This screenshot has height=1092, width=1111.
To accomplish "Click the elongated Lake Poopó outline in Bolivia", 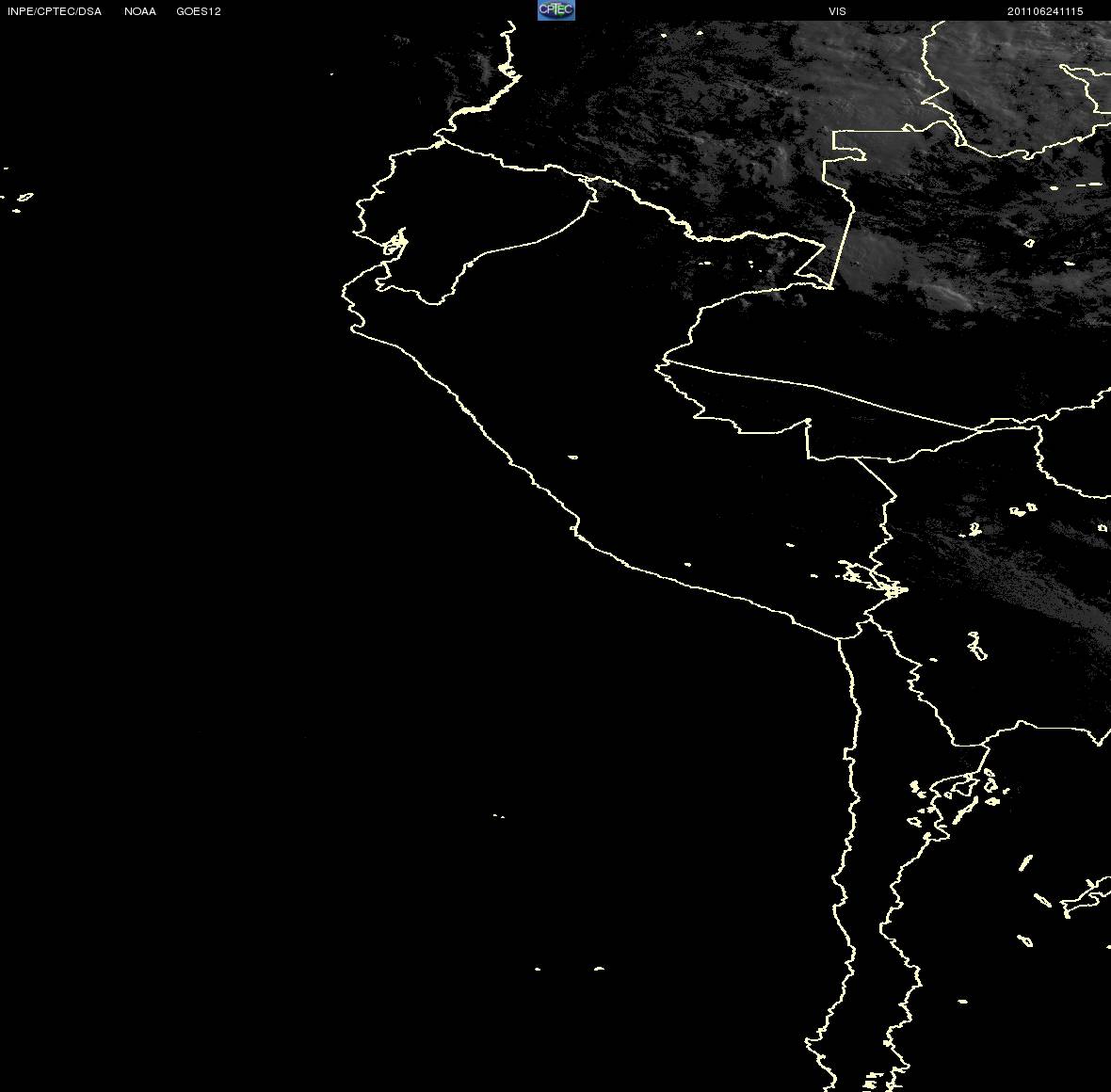I will pos(977,646).
